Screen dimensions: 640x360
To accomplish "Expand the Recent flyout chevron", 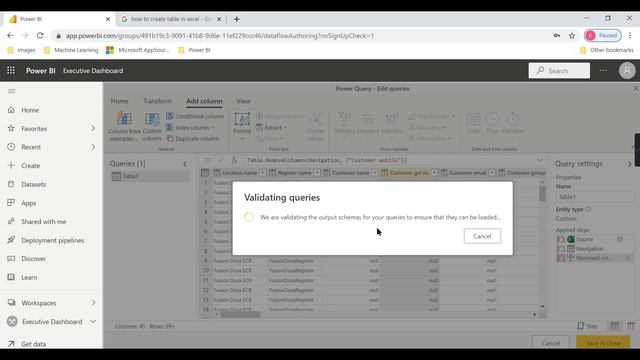I will coord(93,147).
